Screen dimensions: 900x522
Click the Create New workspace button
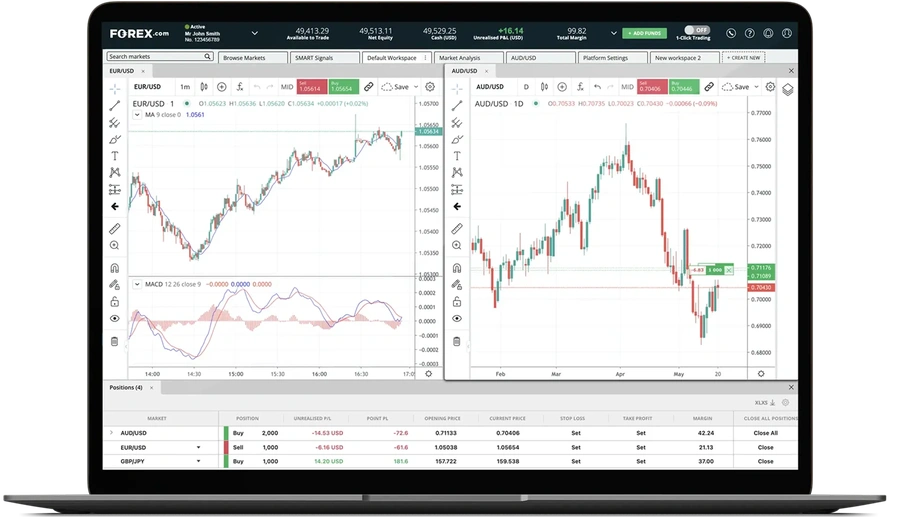click(x=743, y=57)
